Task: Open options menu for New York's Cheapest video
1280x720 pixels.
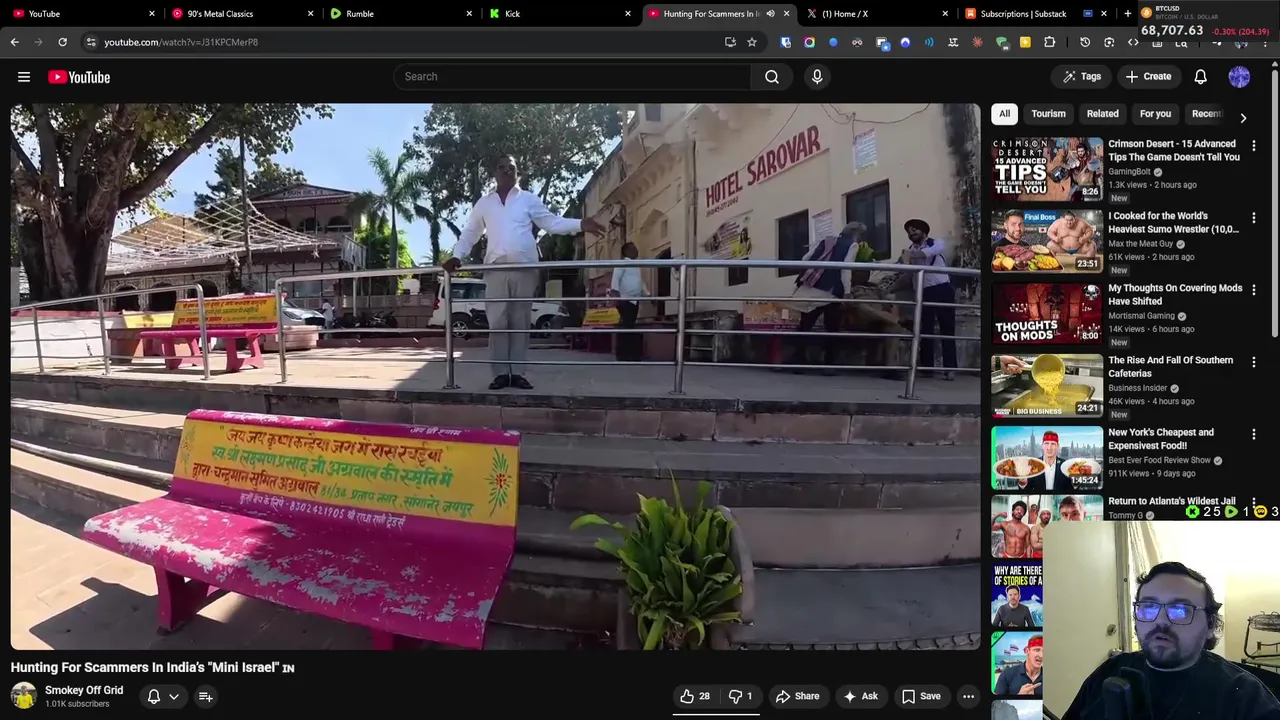Action: [1253, 434]
